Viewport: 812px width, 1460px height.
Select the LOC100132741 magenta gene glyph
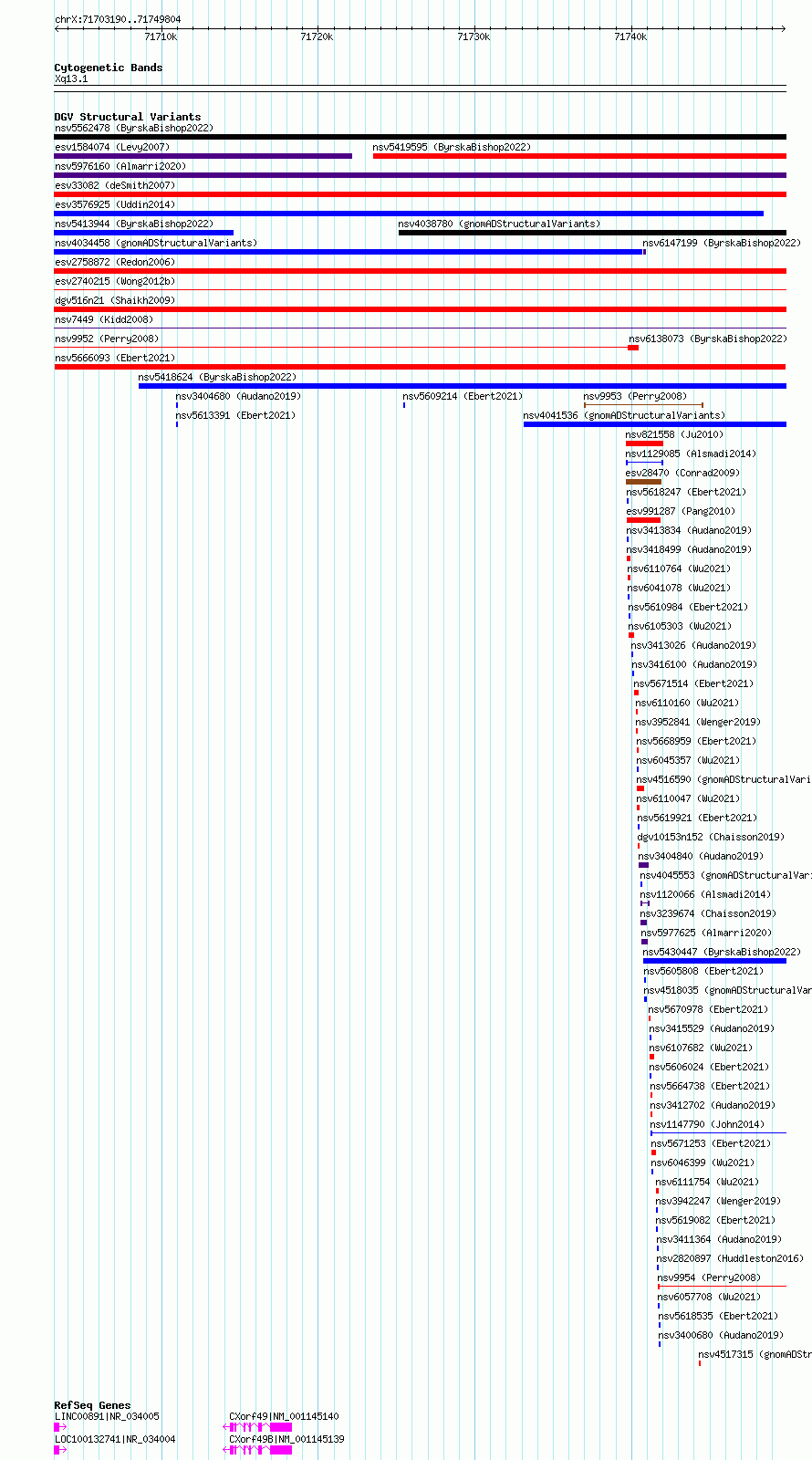pyautogui.click(x=60, y=1449)
